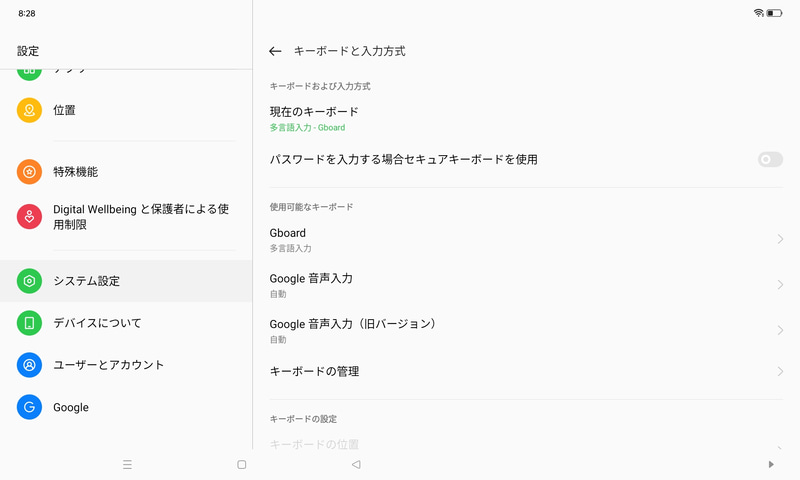Click キーボードの設定 section header
Image resolution: width=800 pixels, height=480 pixels.
point(303,419)
